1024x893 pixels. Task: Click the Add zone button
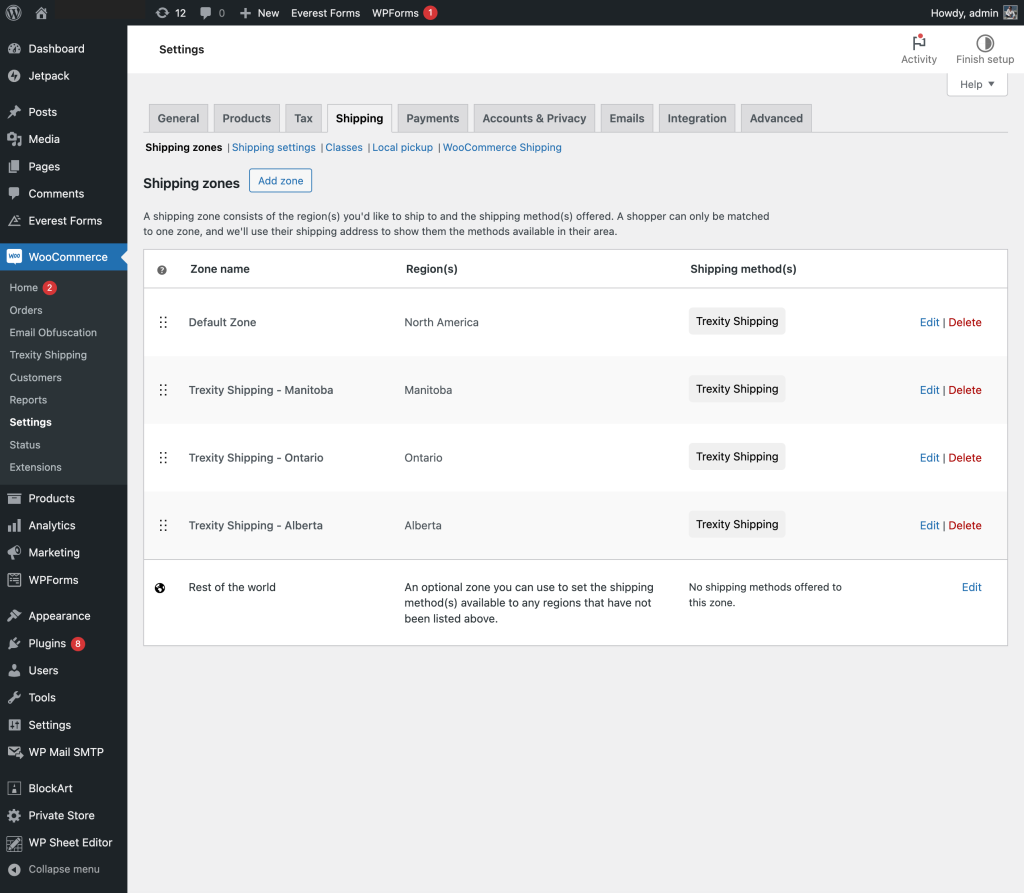point(280,181)
